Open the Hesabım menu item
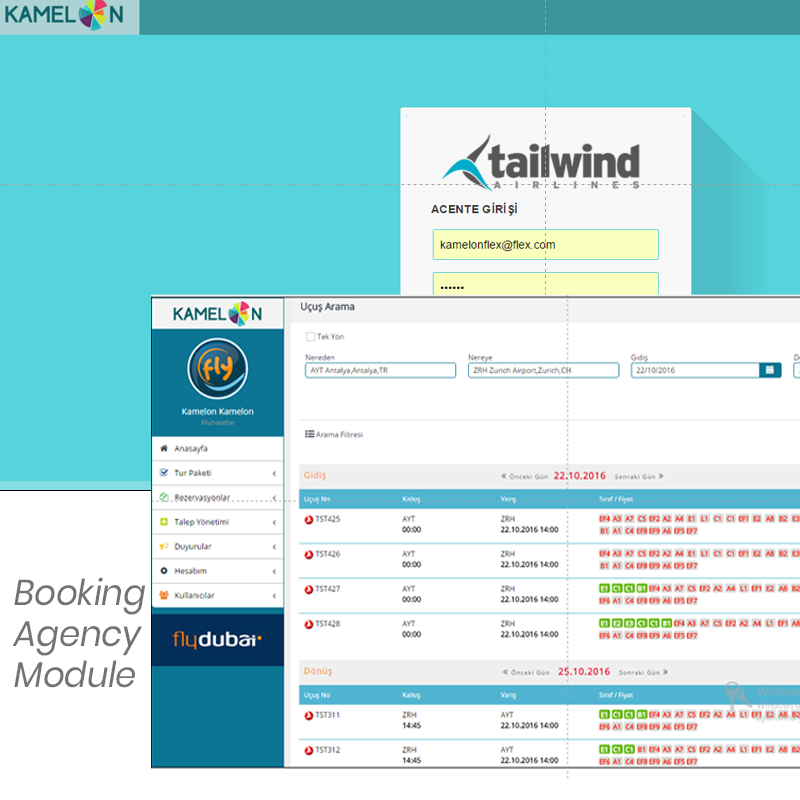Image resolution: width=800 pixels, height=800 pixels. [x=217, y=571]
